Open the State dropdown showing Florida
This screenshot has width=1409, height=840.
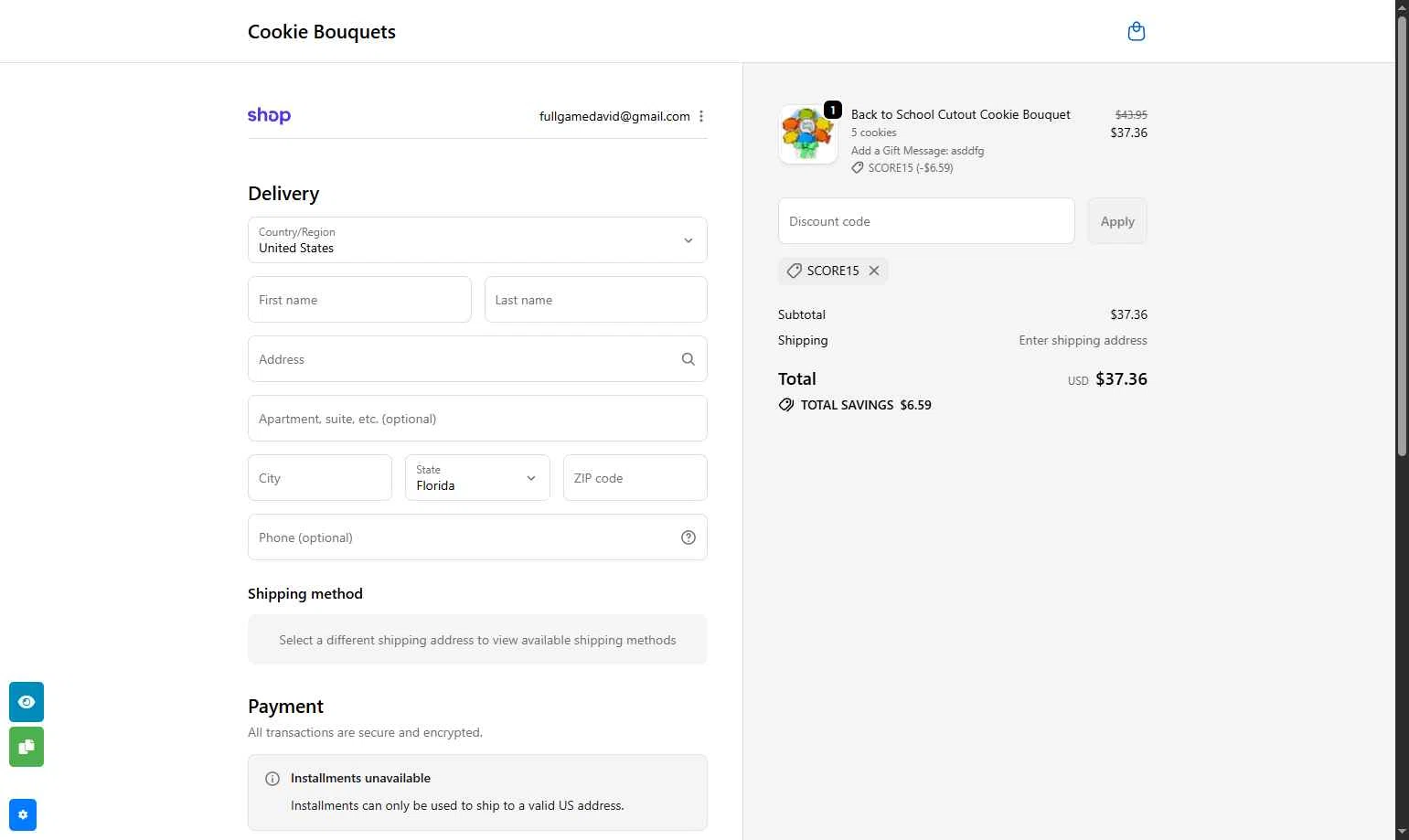pos(477,477)
